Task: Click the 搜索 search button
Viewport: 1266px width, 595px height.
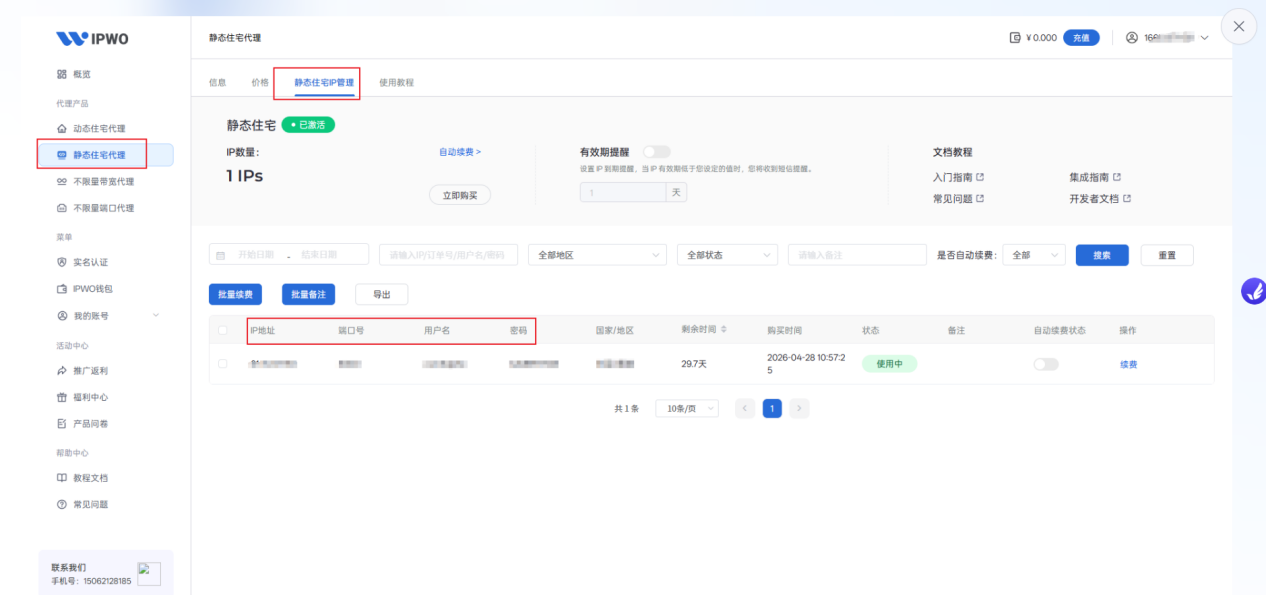Action: [x=1102, y=255]
